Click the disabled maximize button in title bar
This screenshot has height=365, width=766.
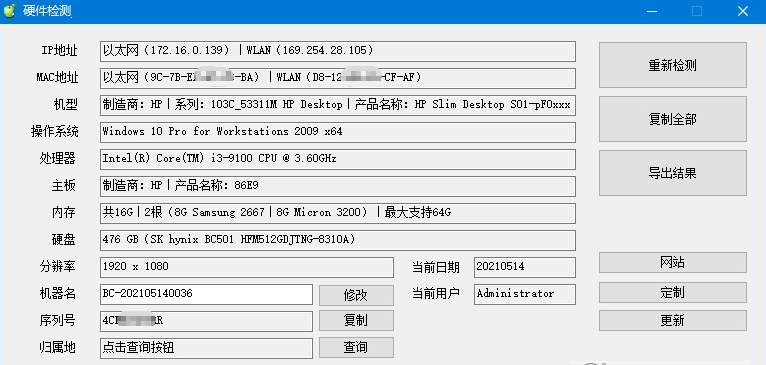pos(697,11)
